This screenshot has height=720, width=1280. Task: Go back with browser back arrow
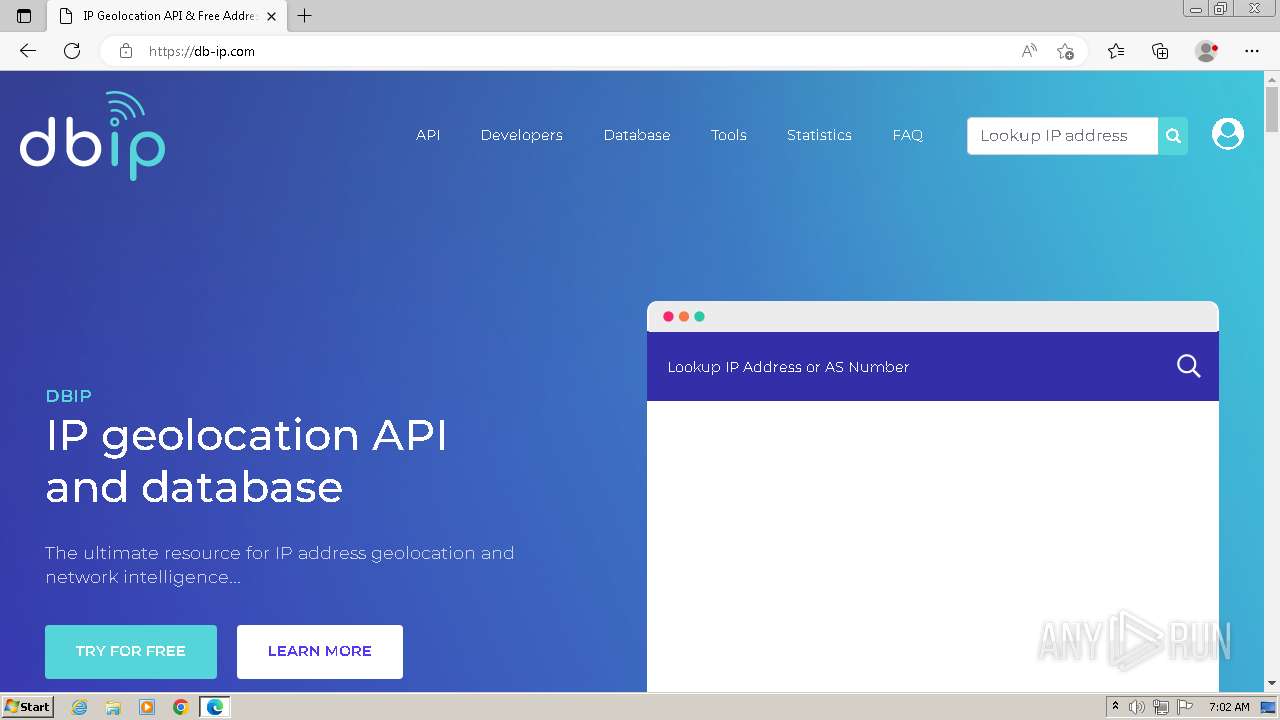click(28, 51)
